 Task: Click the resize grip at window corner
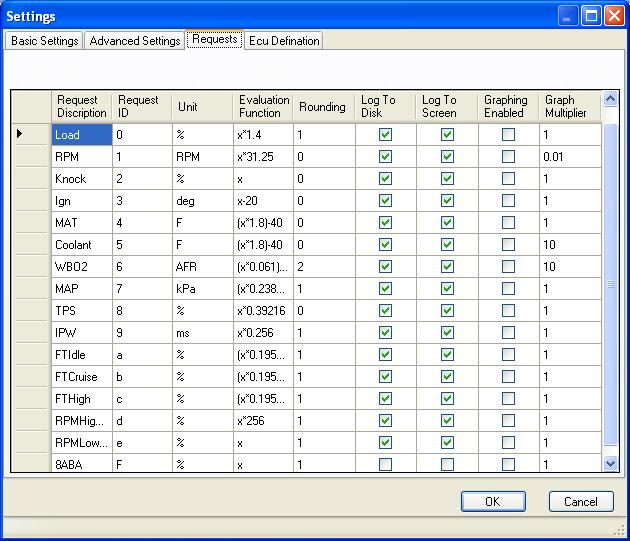click(619, 531)
